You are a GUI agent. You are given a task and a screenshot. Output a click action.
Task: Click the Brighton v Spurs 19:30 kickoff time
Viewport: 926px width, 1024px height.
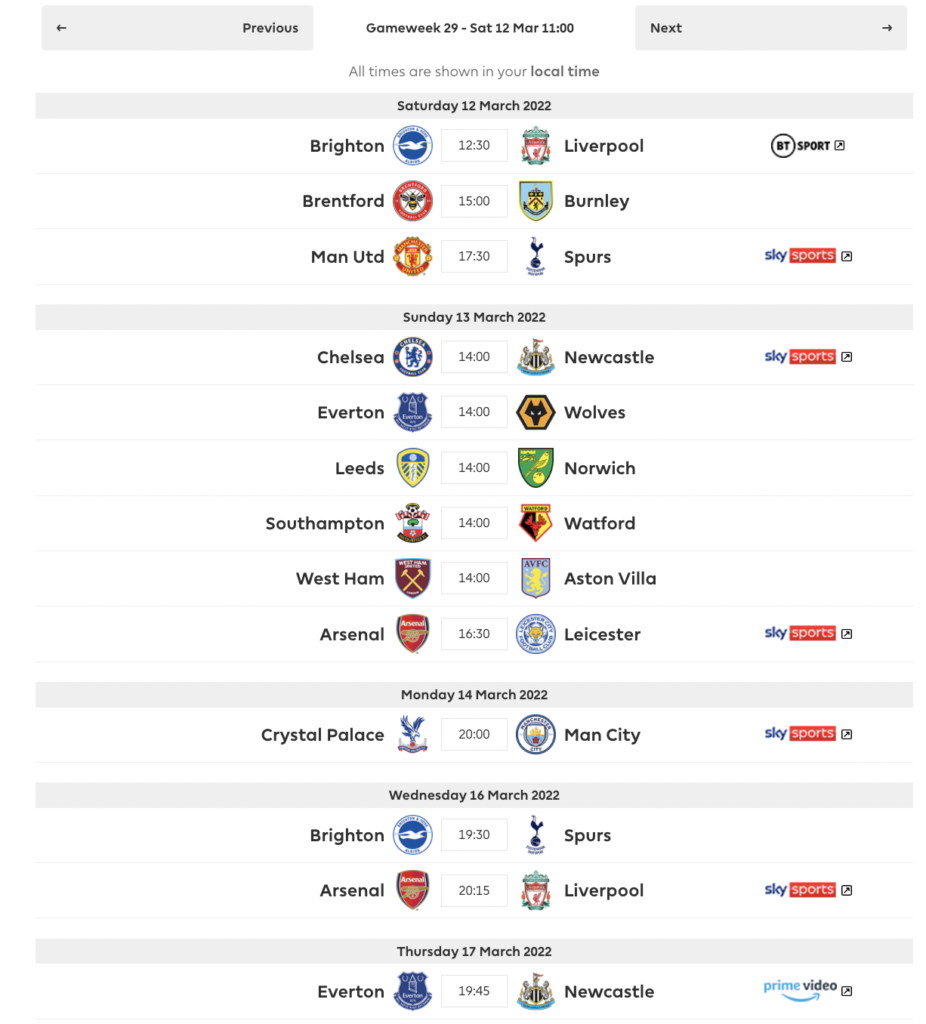[474, 835]
